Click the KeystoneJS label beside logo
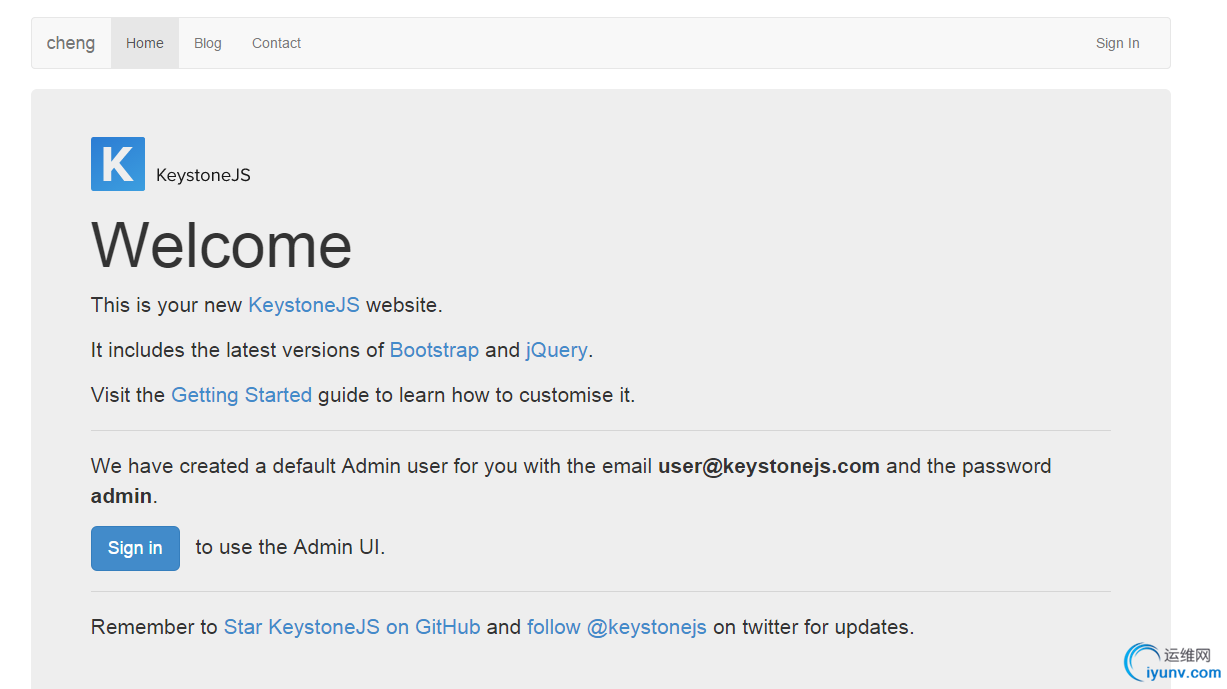The height and width of the screenshot is (689, 1227). coord(203,176)
